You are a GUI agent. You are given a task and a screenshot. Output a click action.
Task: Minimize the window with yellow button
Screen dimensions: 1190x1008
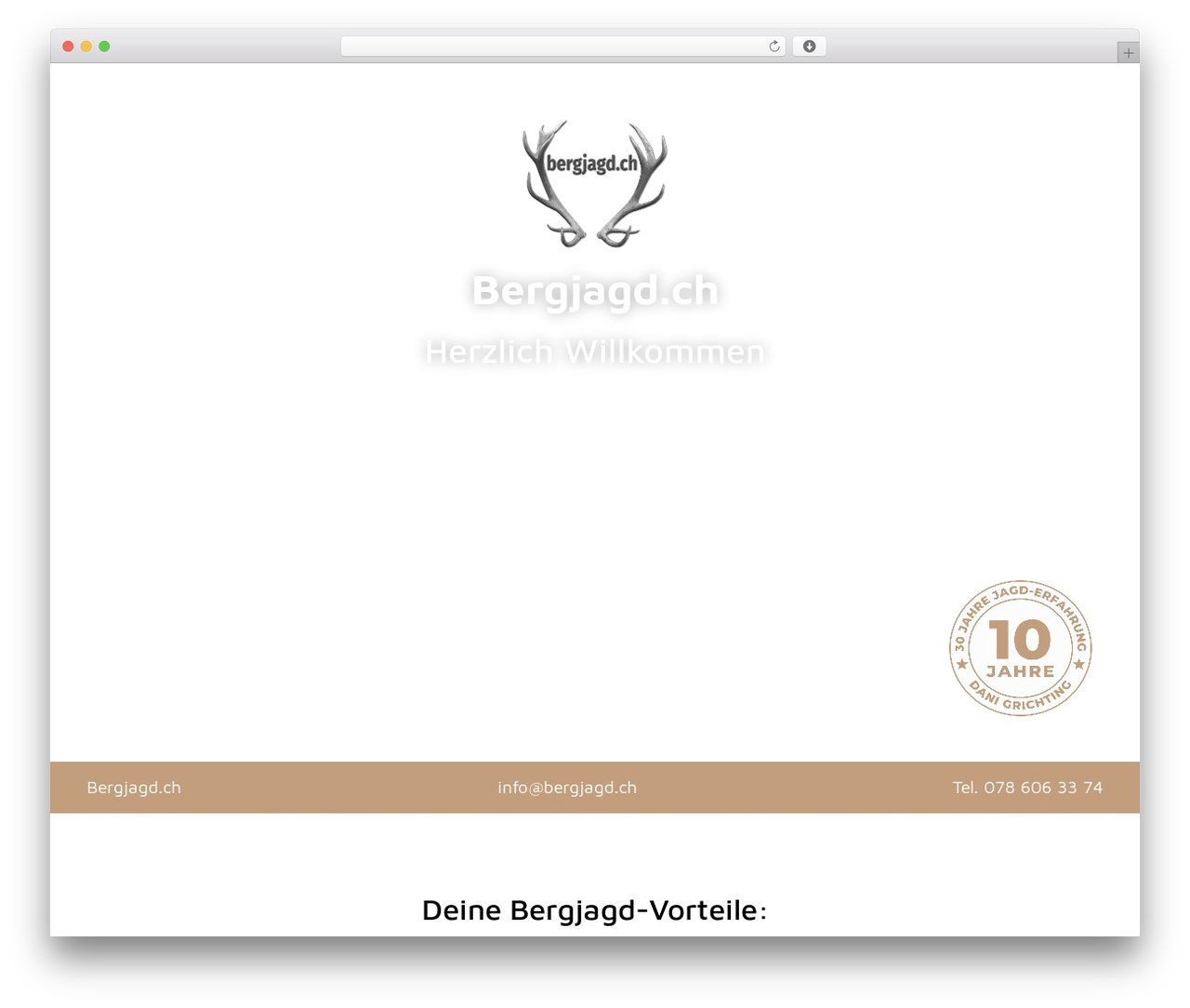coord(86,46)
